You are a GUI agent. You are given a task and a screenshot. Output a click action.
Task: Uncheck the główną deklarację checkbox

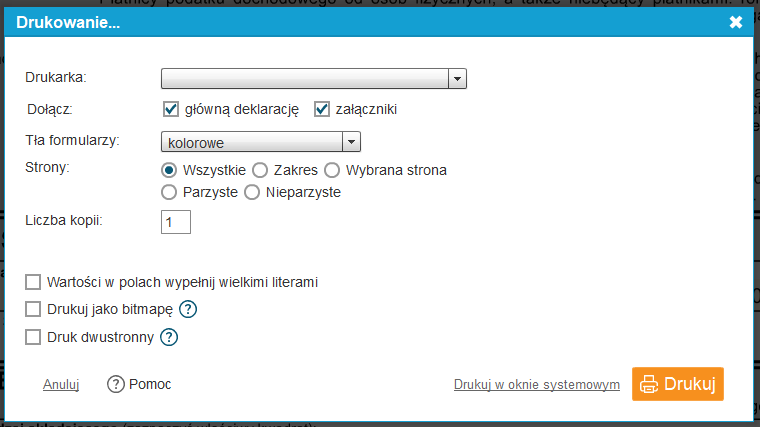click(171, 109)
